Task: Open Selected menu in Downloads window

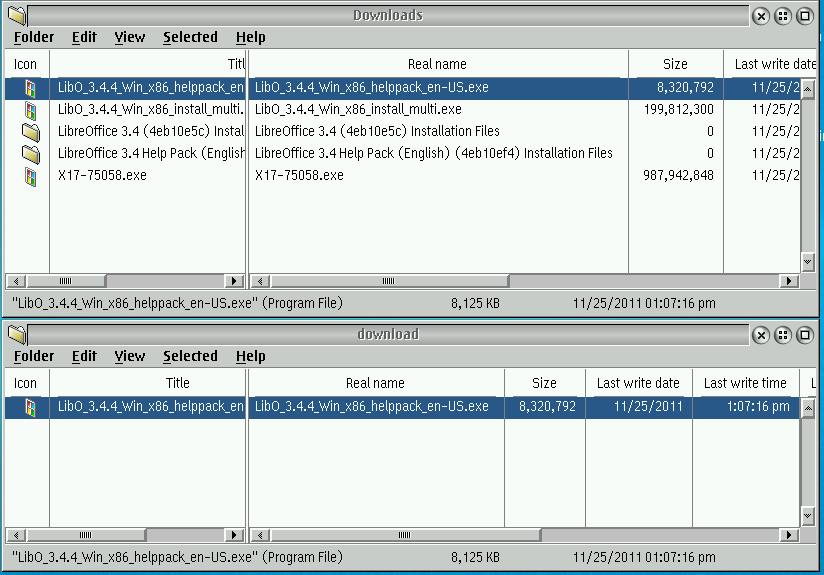Action: tap(190, 37)
